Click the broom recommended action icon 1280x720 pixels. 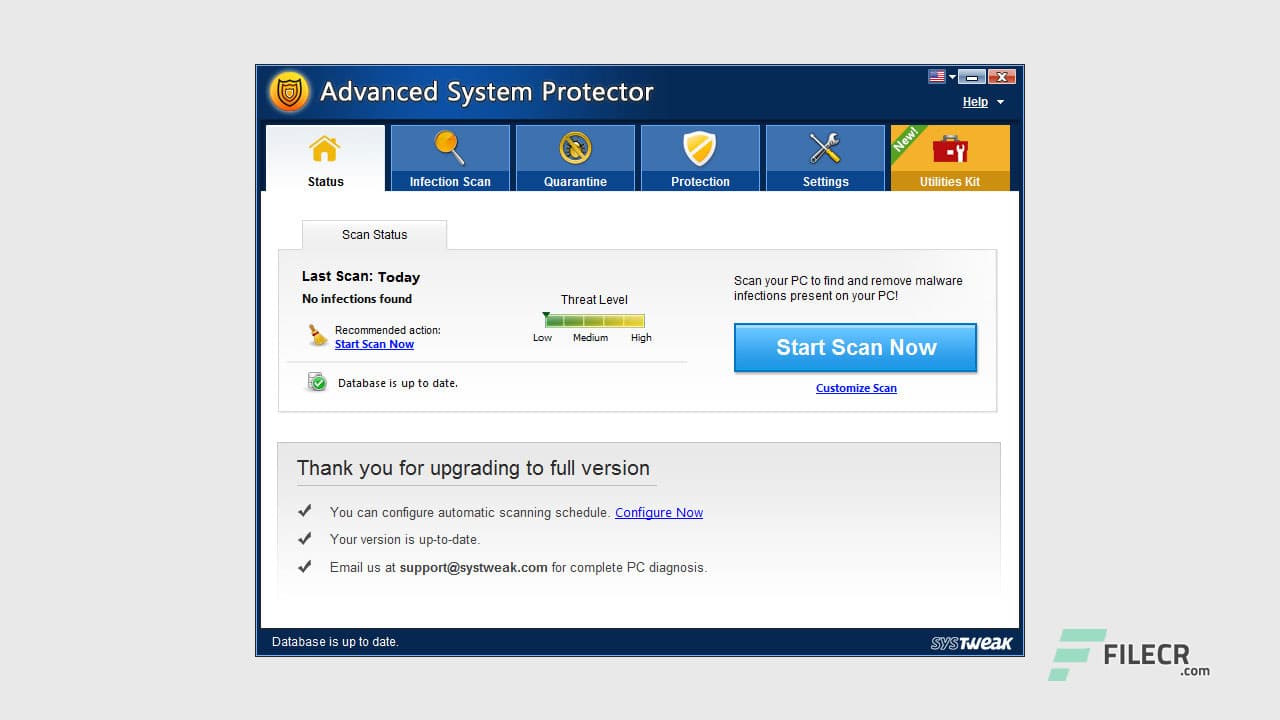click(317, 336)
